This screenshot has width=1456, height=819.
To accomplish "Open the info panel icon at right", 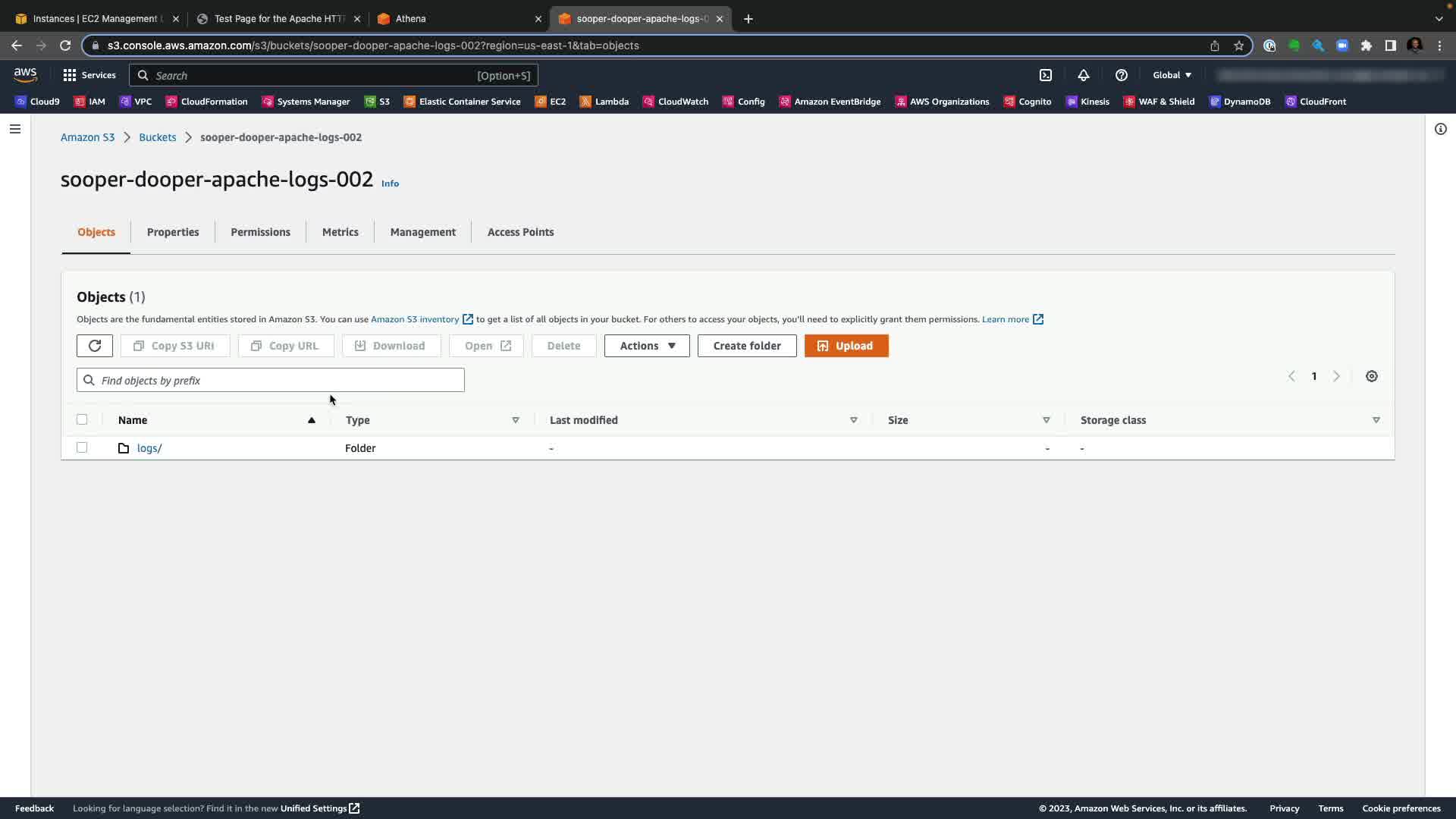I will pos(1440,129).
